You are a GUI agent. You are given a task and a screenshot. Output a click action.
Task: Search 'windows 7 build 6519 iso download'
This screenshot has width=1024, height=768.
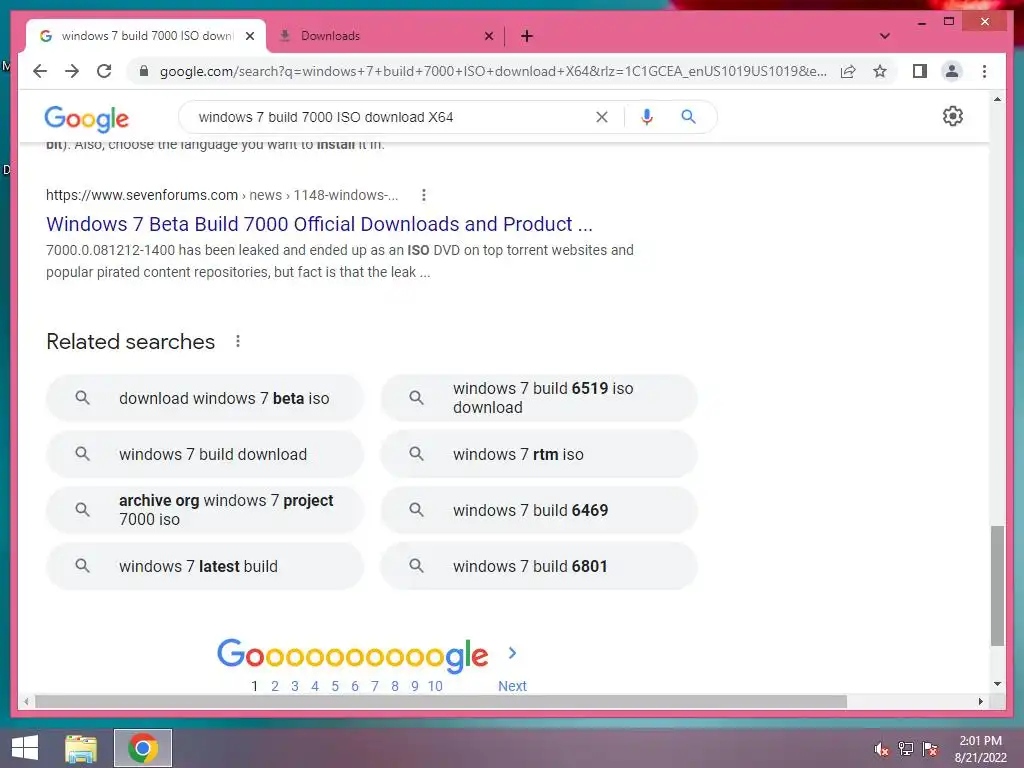coord(539,398)
